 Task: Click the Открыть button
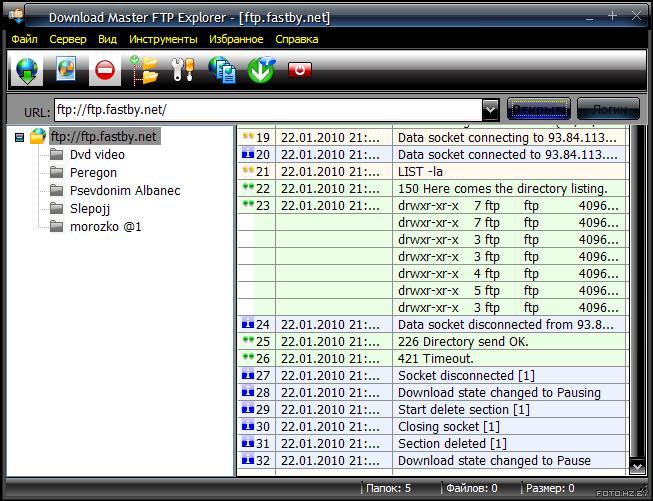click(539, 109)
